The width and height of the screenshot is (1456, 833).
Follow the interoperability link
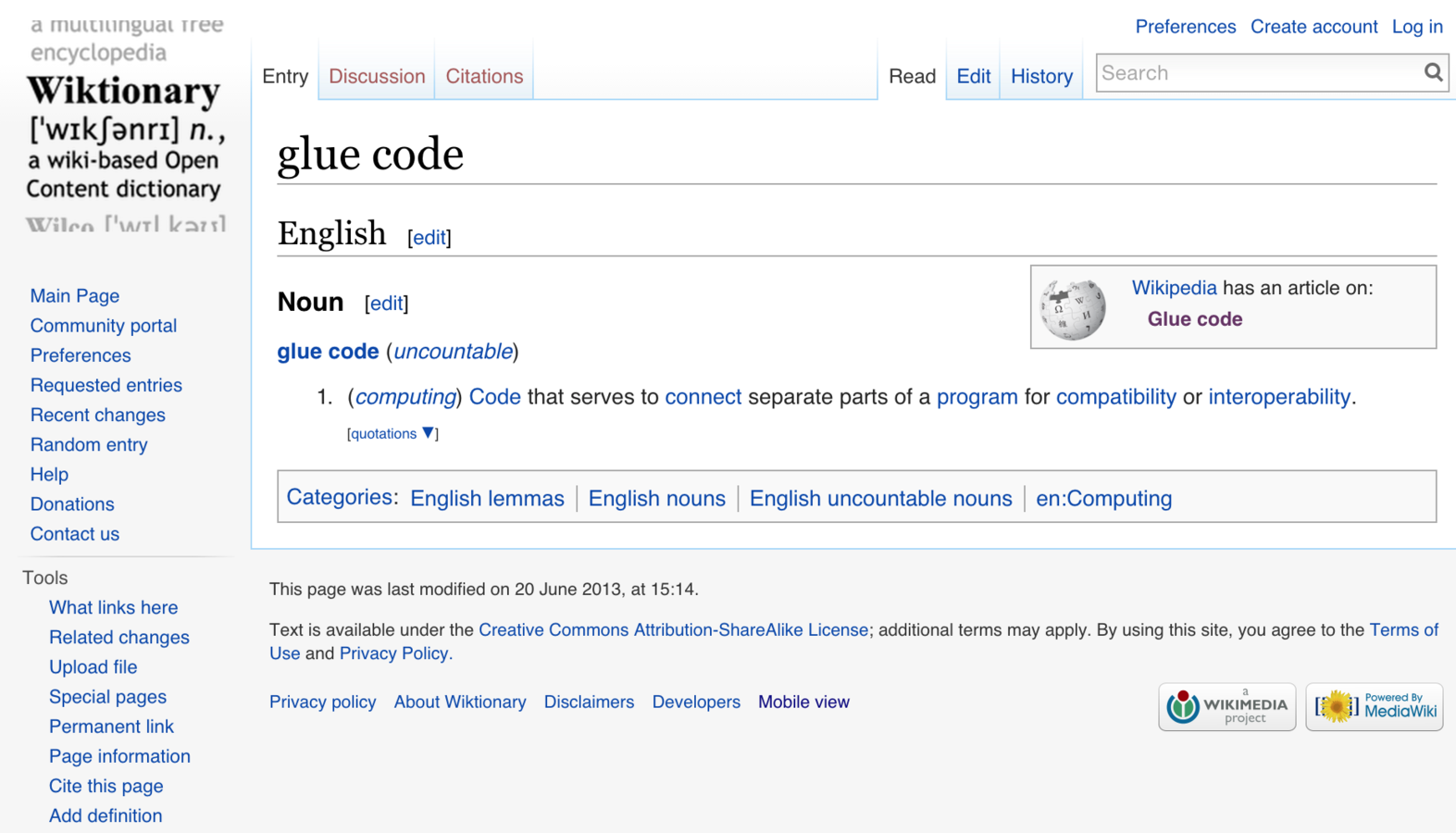tap(1278, 397)
